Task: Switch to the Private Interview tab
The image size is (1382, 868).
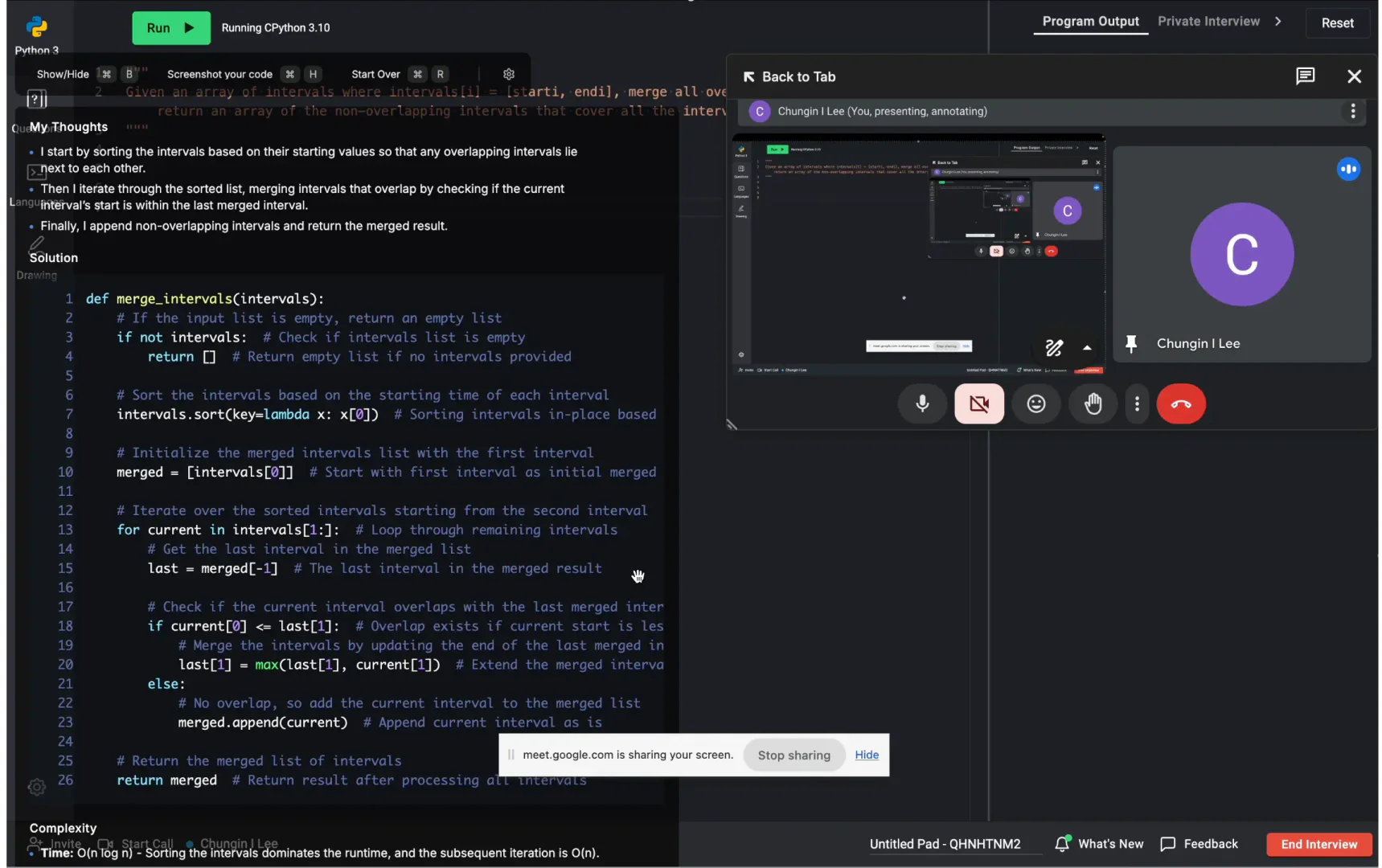Action: click(x=1208, y=22)
